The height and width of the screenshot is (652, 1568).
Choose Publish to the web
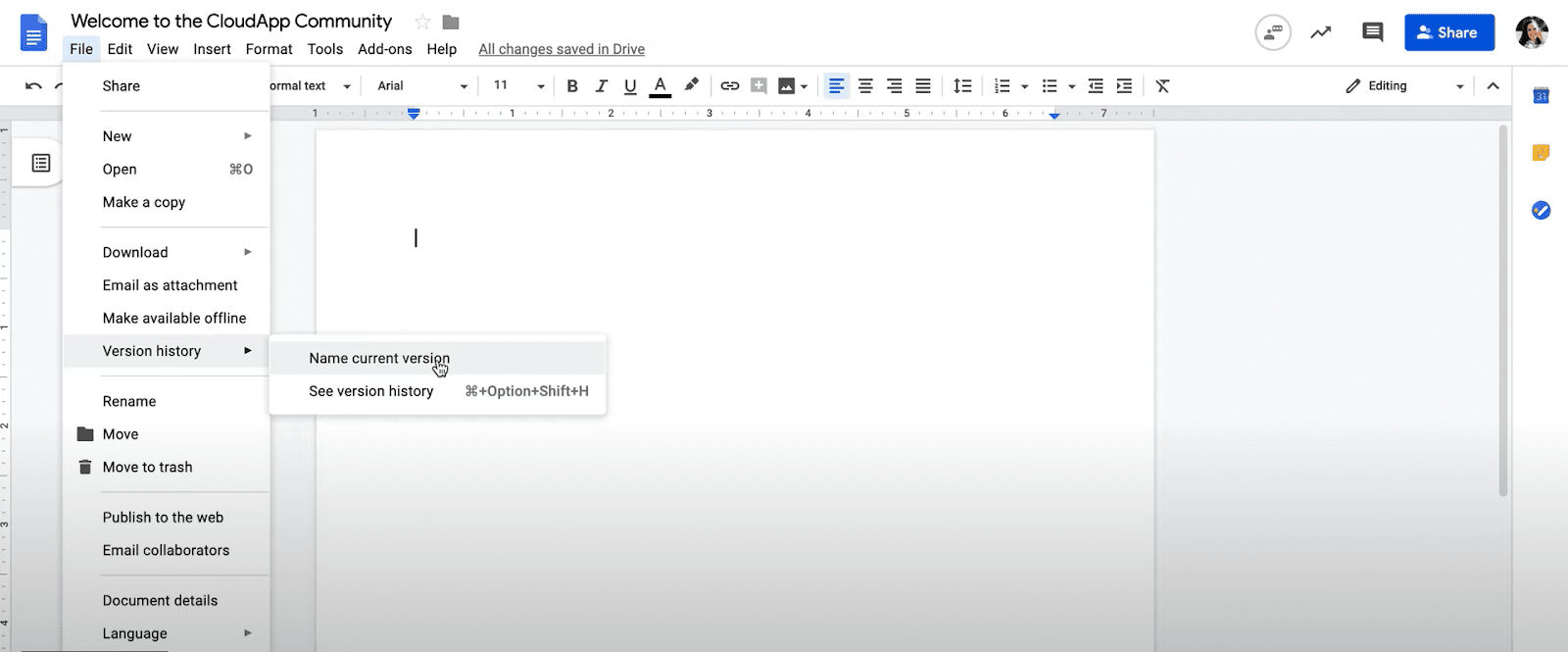coord(167,518)
